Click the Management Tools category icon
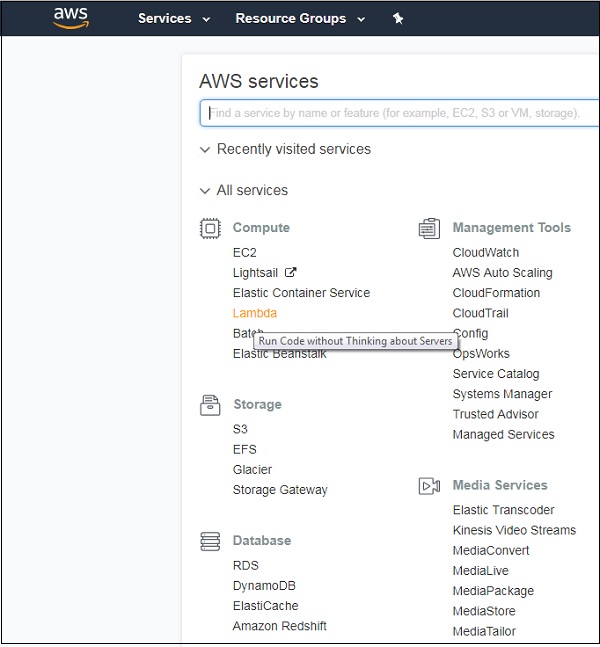 coord(429,228)
